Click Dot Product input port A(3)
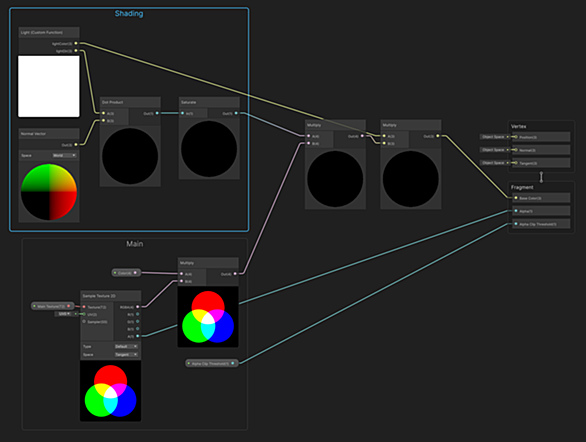Screen dimensions: 586x442 click(x=104, y=113)
